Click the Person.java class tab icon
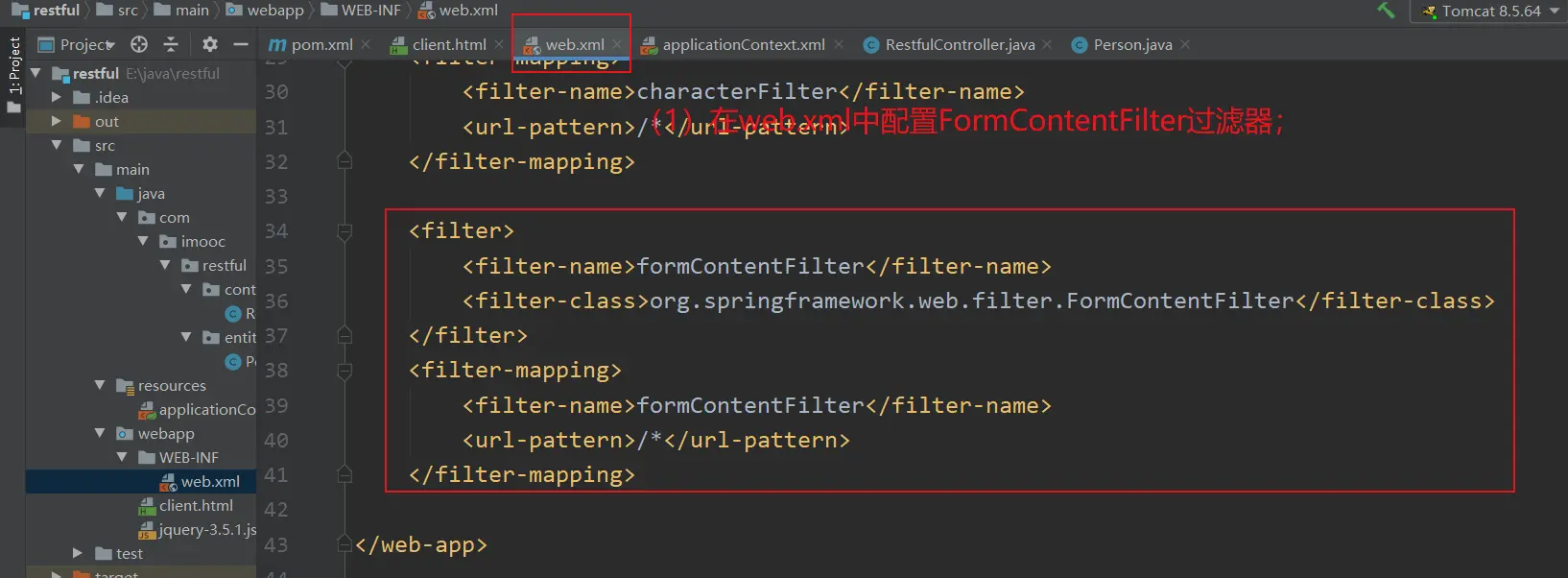Screen dimensions: 1568x578 (x=1080, y=44)
